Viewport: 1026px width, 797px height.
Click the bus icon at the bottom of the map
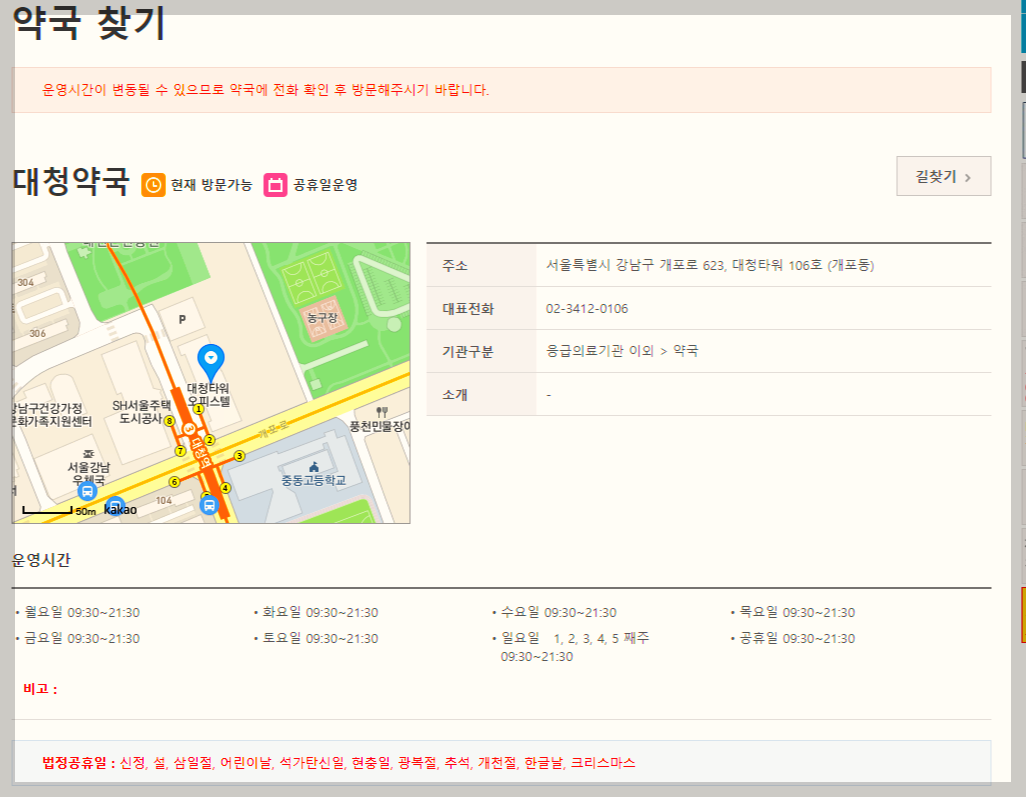pos(209,506)
